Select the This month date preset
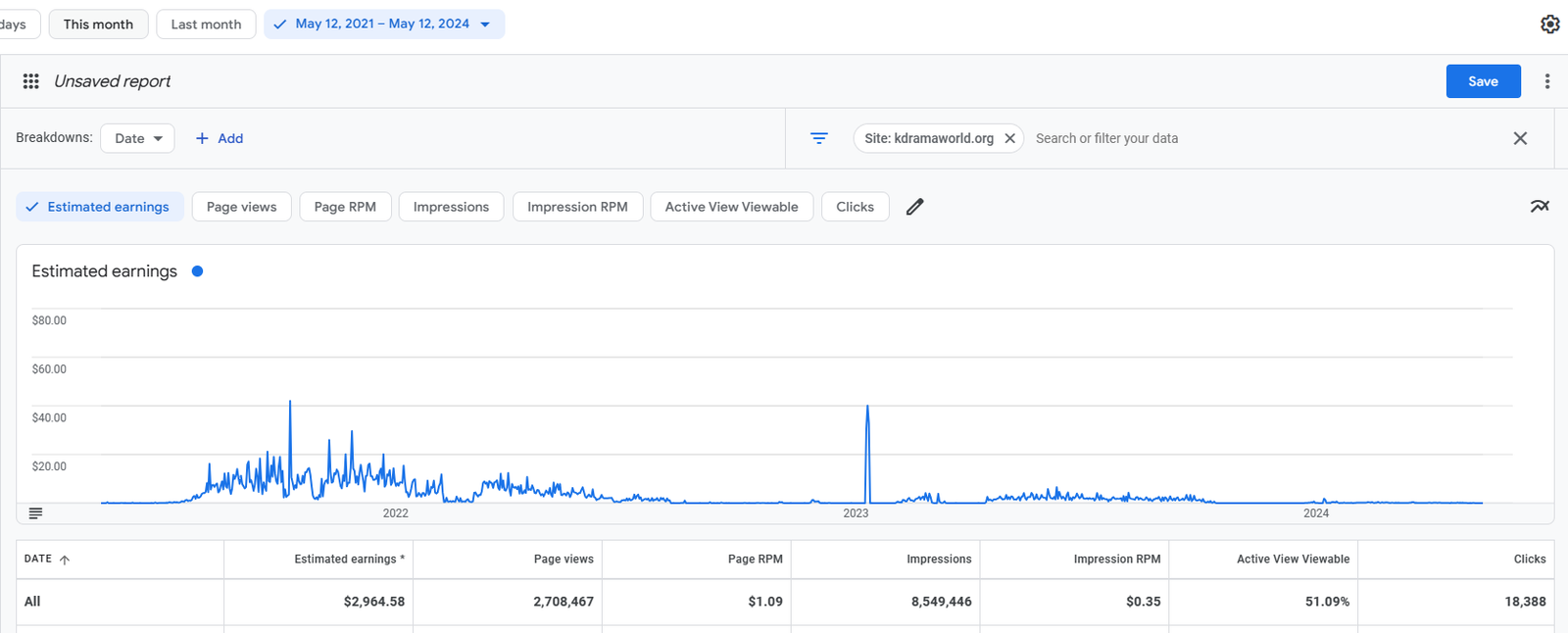1568x633 pixels. tap(98, 24)
